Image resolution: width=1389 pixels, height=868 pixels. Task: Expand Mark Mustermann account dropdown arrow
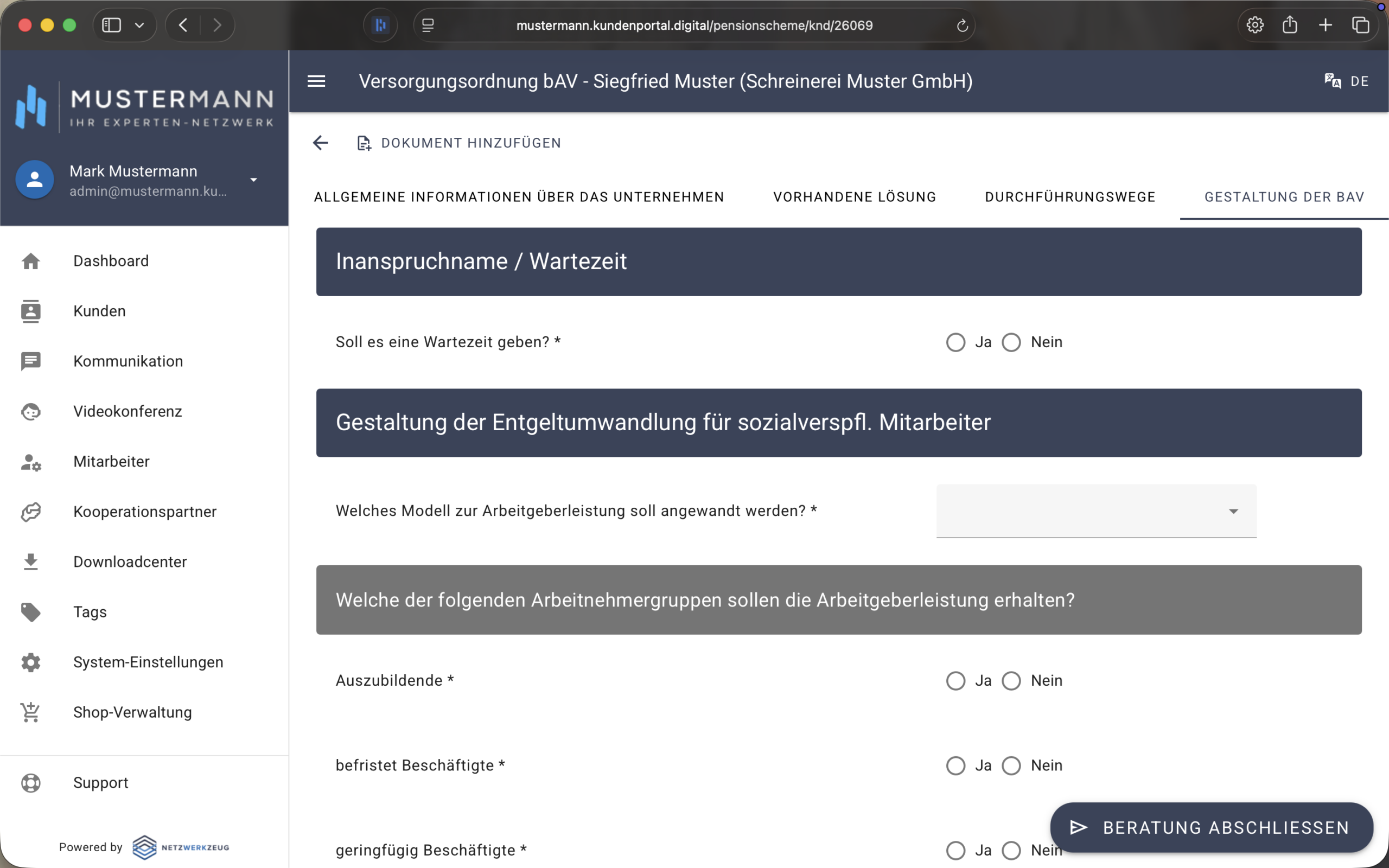(254, 180)
